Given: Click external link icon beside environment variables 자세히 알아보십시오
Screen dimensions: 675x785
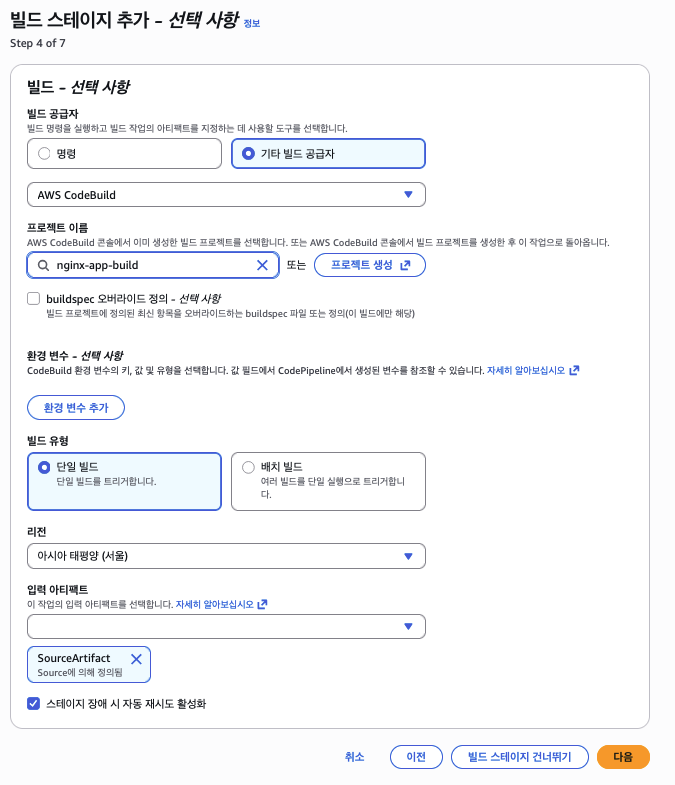Looking at the screenshot, I should [574, 370].
